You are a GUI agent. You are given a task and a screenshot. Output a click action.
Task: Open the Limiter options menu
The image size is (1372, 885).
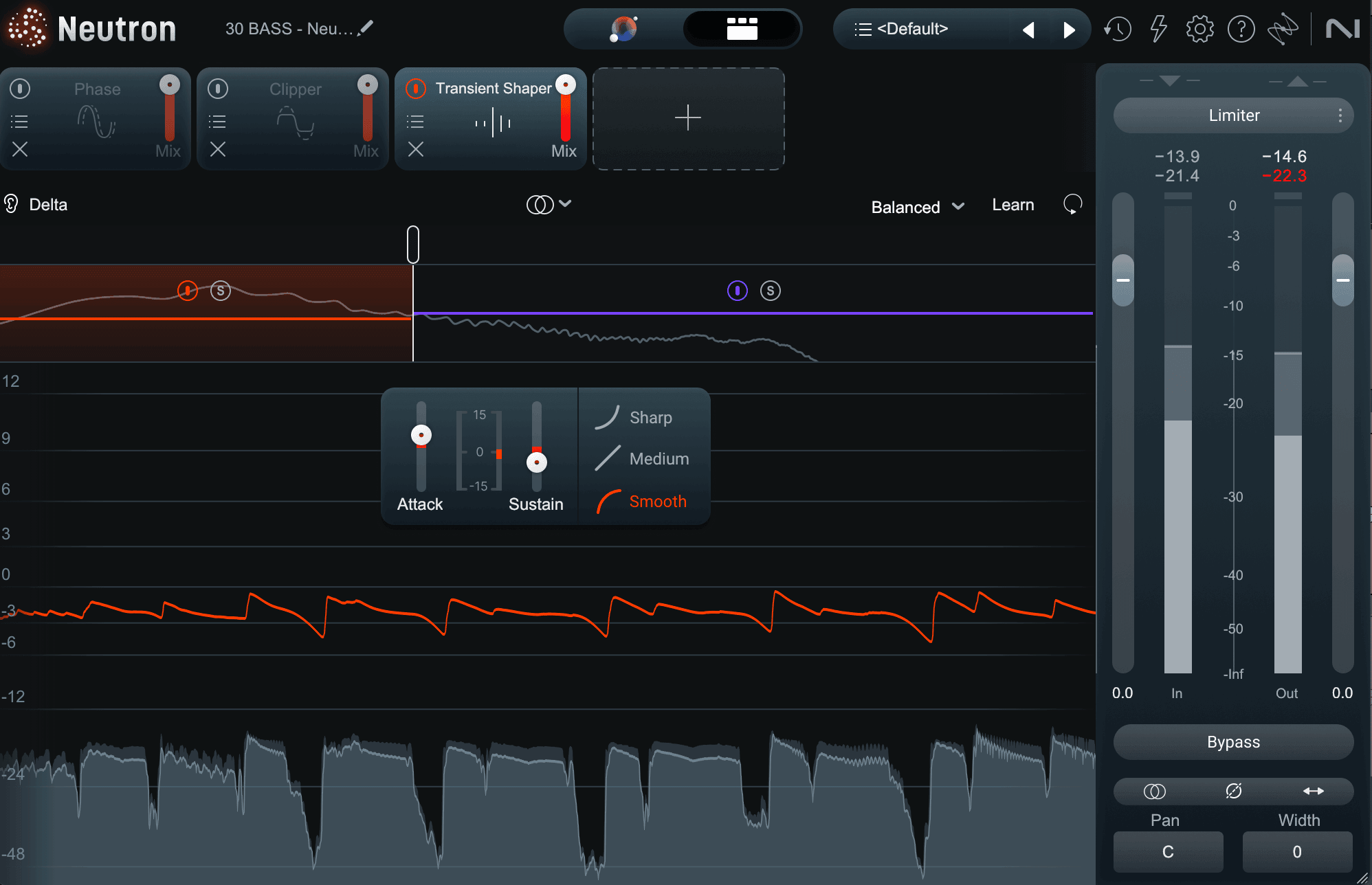(x=1340, y=115)
